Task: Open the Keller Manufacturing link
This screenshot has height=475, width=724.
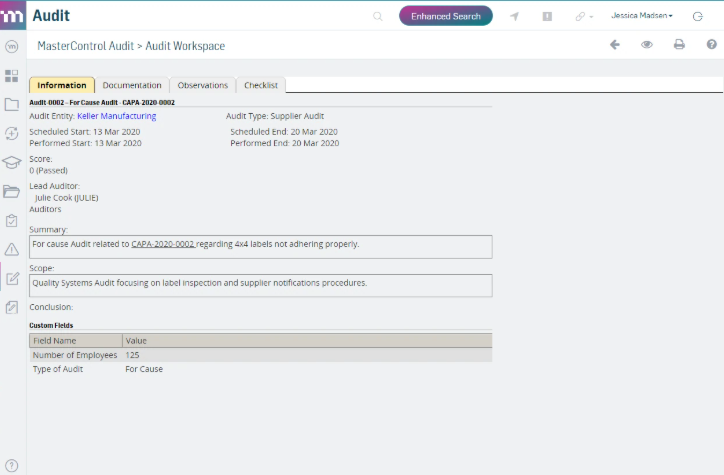Action: point(116,116)
